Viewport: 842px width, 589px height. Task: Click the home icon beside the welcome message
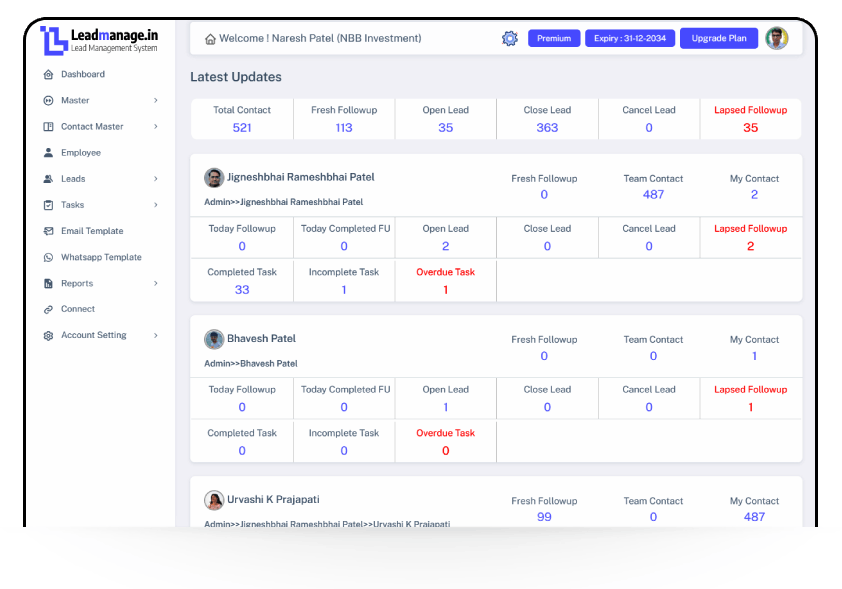click(x=209, y=37)
